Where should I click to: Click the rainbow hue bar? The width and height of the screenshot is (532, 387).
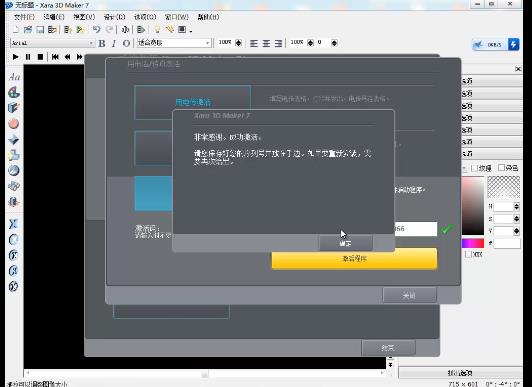click(473, 243)
